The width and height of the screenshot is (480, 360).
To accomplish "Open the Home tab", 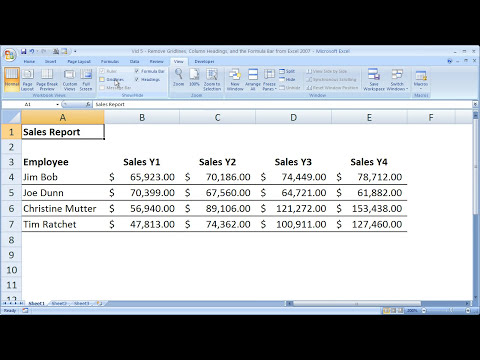I will pyautogui.click(x=29, y=62).
